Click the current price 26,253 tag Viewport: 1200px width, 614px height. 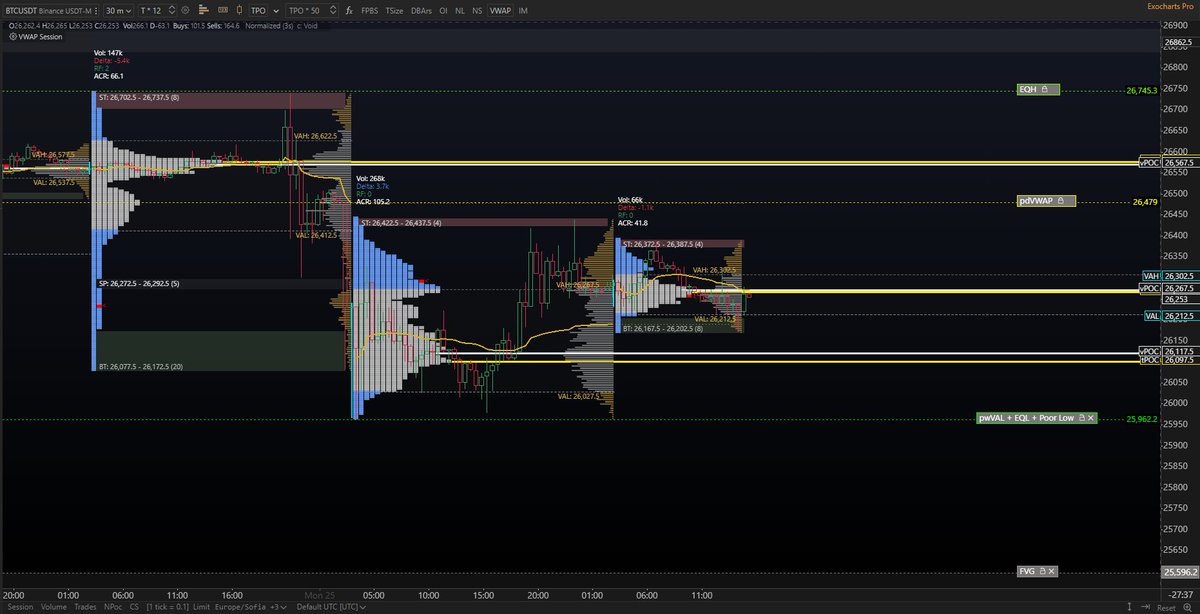click(1181, 299)
